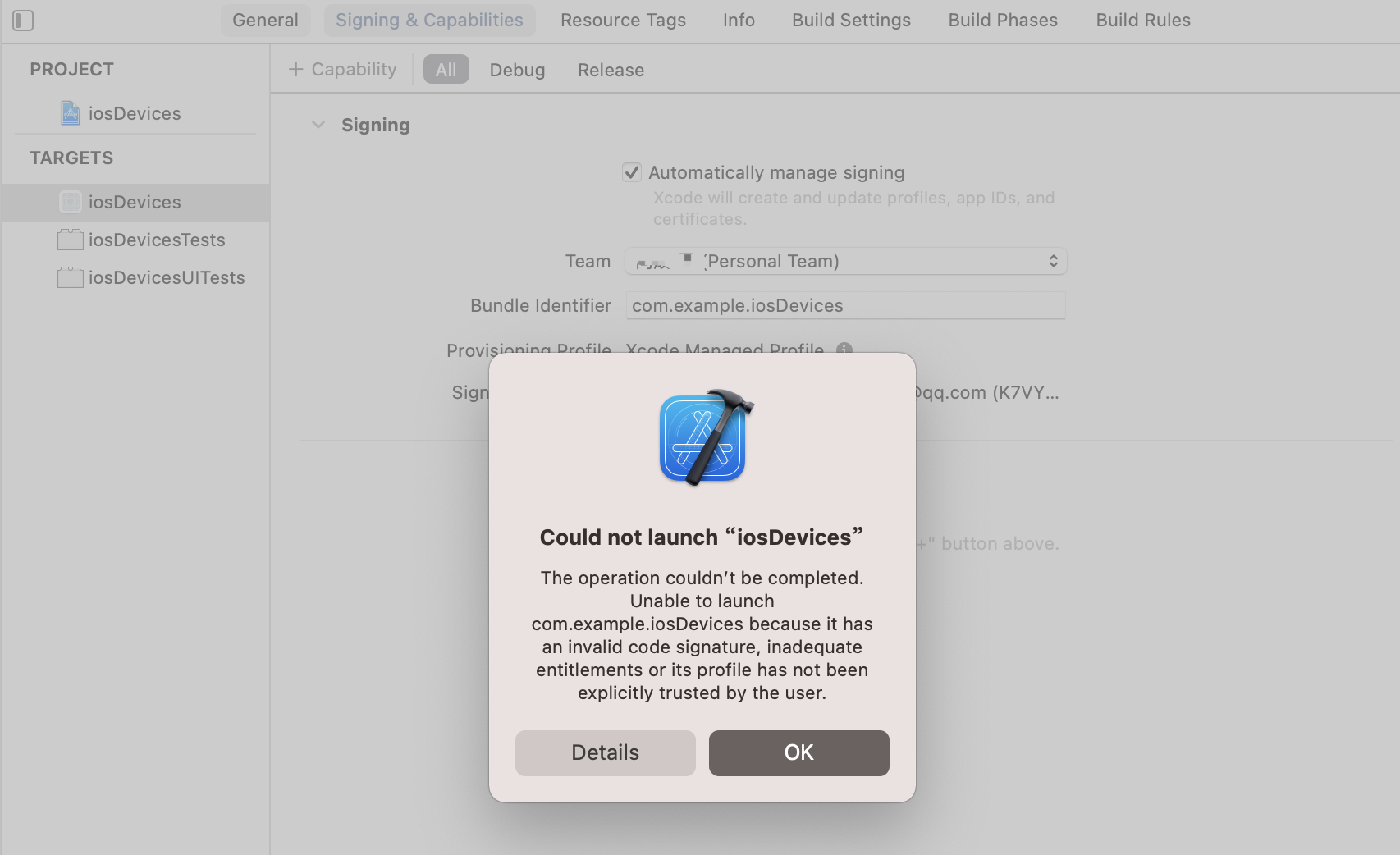Image resolution: width=1400 pixels, height=855 pixels.
Task: Select the Release configuration filter
Action: click(611, 70)
